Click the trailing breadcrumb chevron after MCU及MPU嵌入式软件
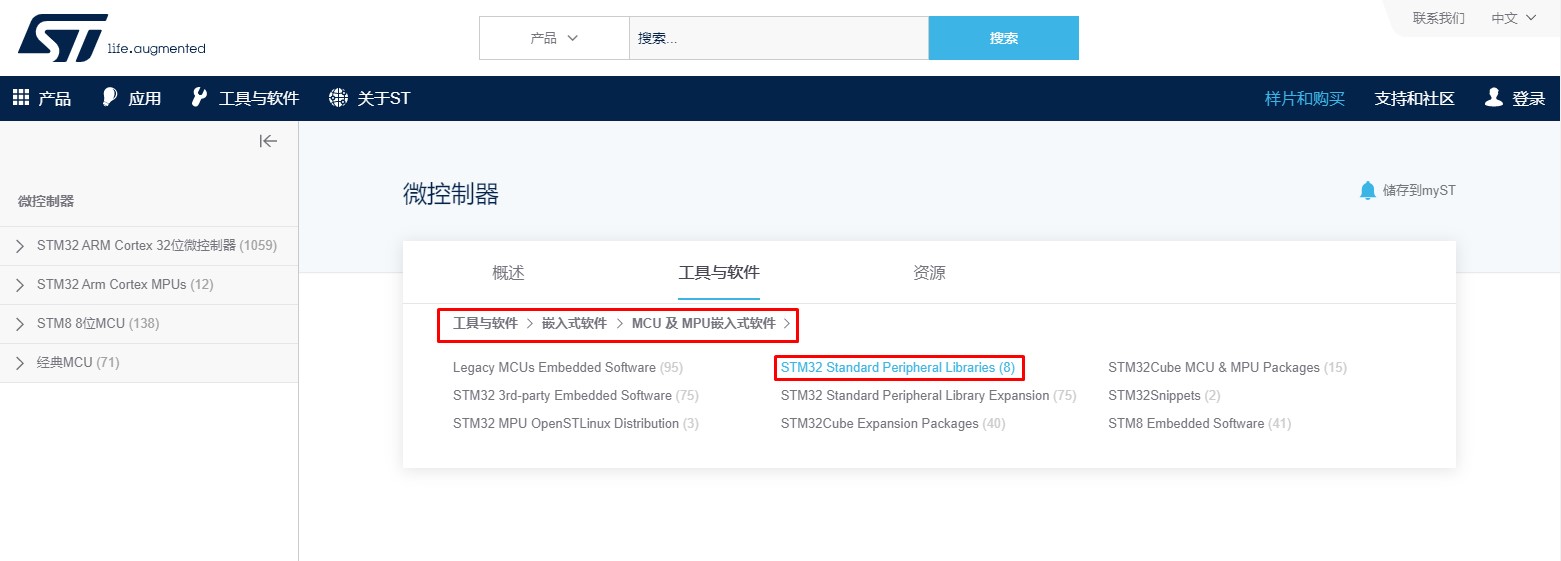The image size is (1561, 561). tap(787, 324)
